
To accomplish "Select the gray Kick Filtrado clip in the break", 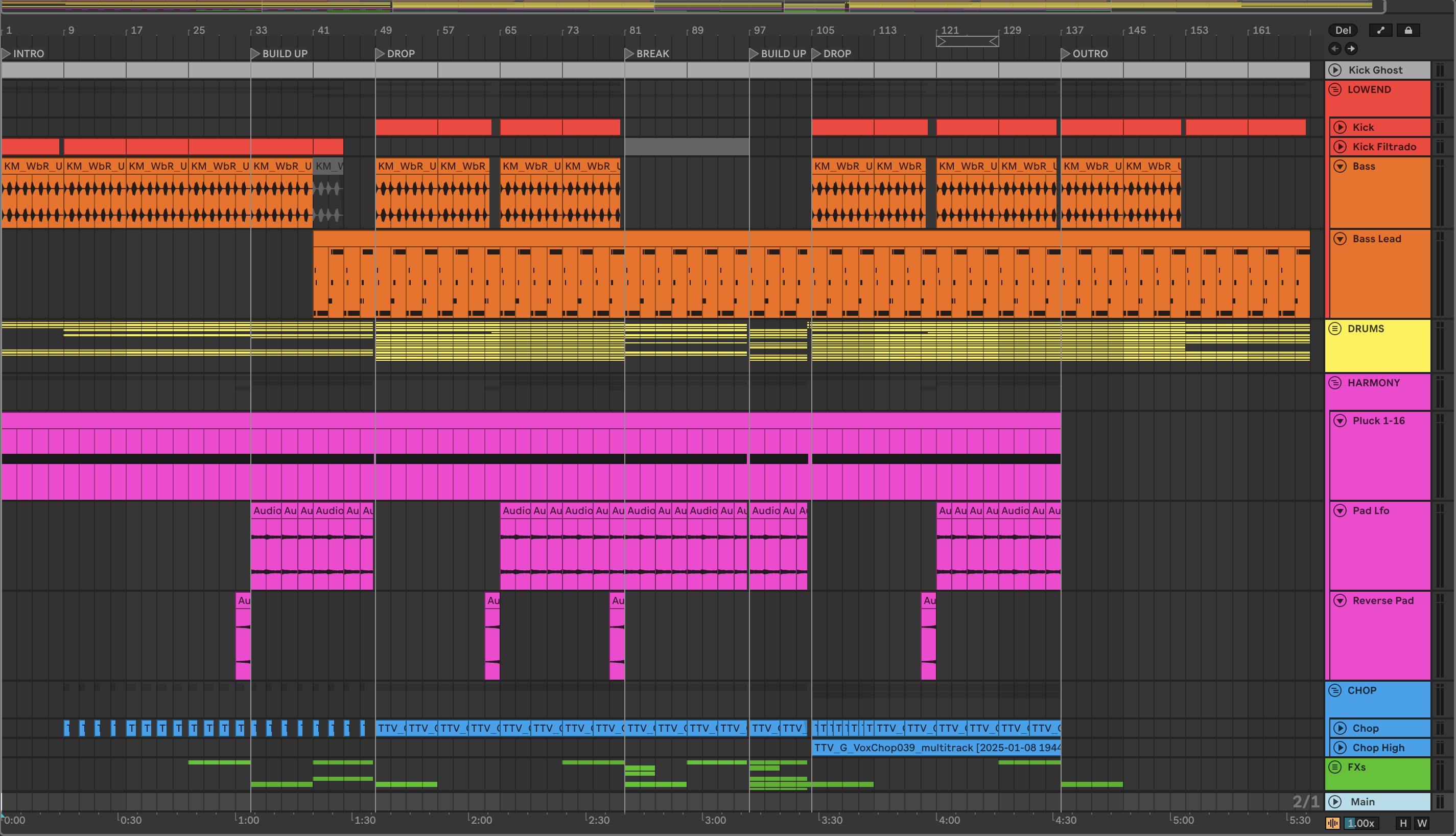I will pos(687,147).
